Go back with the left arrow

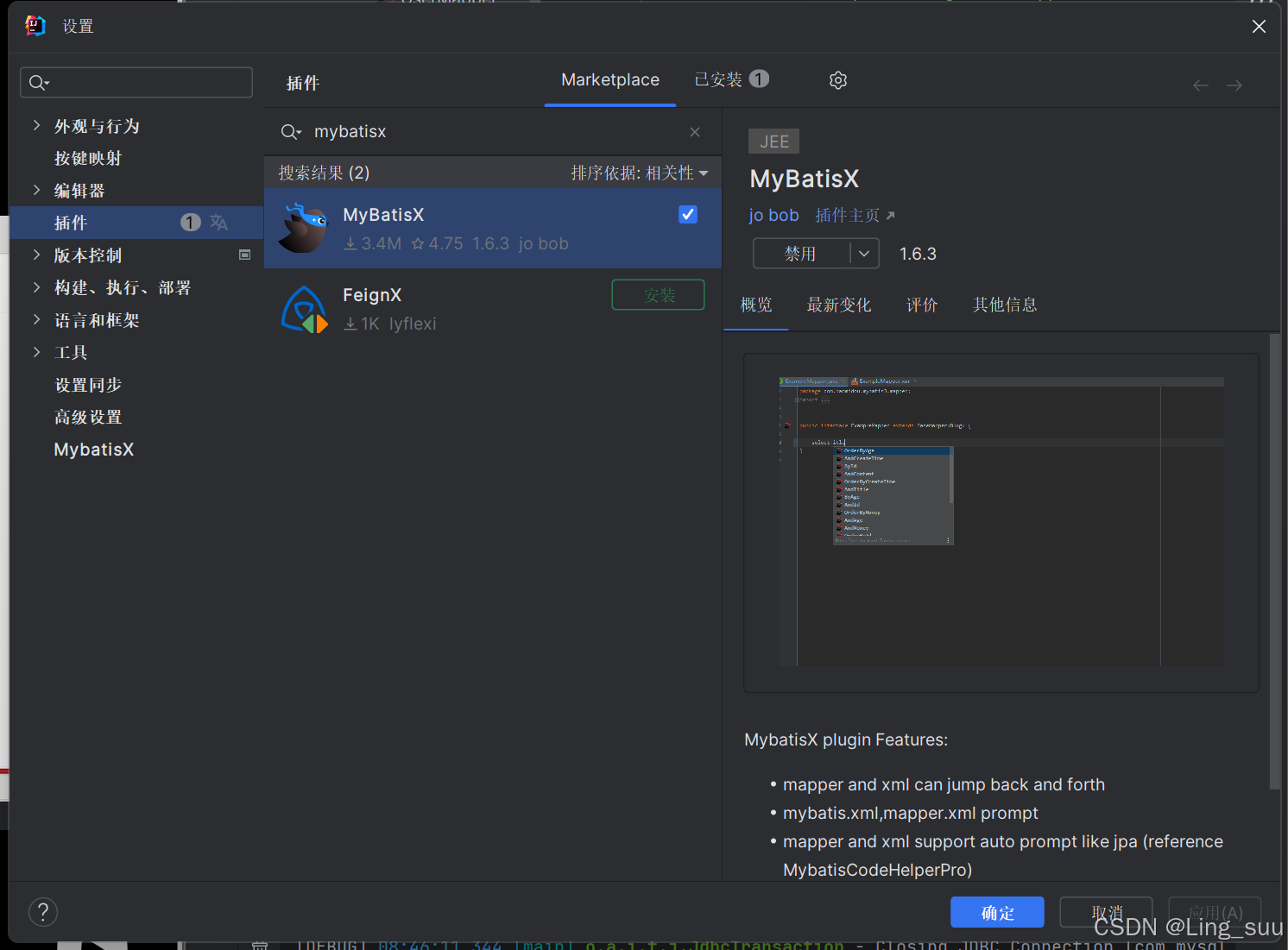(x=1201, y=85)
